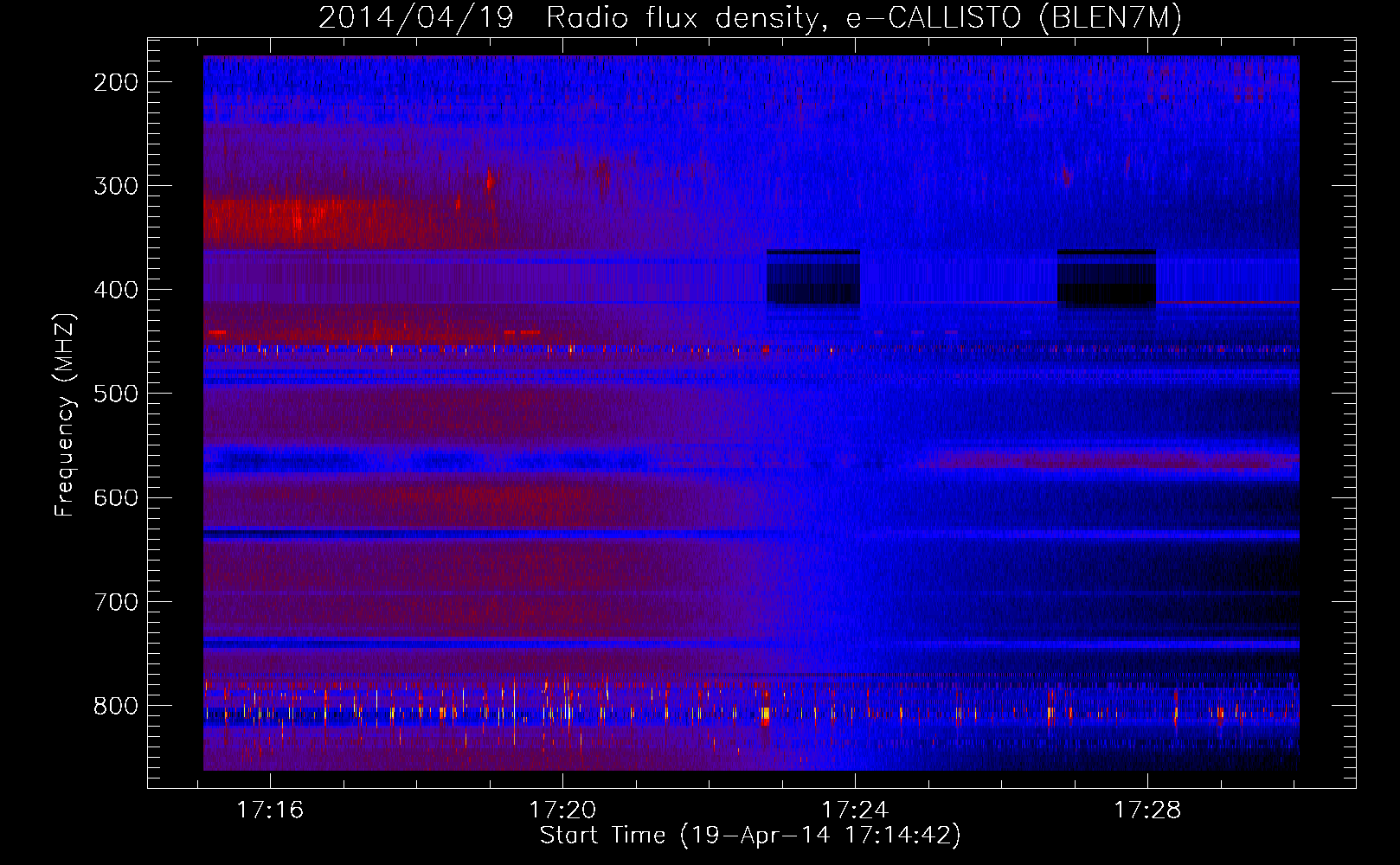1400x865 pixels.
Task: Click the 700 frequency tick label
Action: tap(116, 602)
